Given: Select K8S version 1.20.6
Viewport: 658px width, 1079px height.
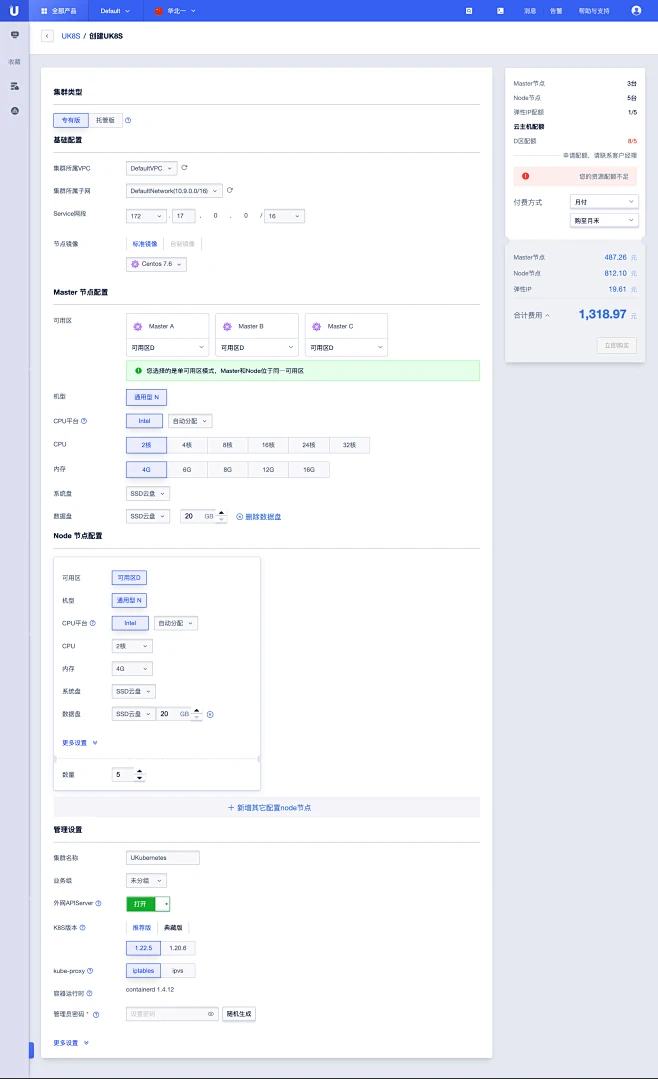Looking at the screenshot, I should (177, 948).
